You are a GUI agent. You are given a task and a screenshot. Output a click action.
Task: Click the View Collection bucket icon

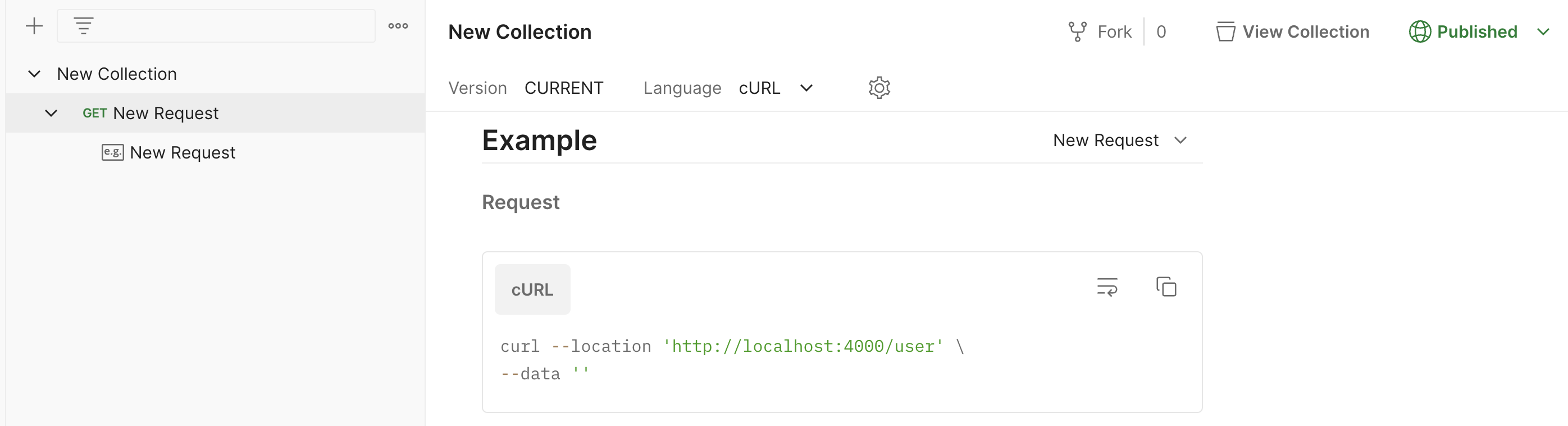coord(1225,31)
